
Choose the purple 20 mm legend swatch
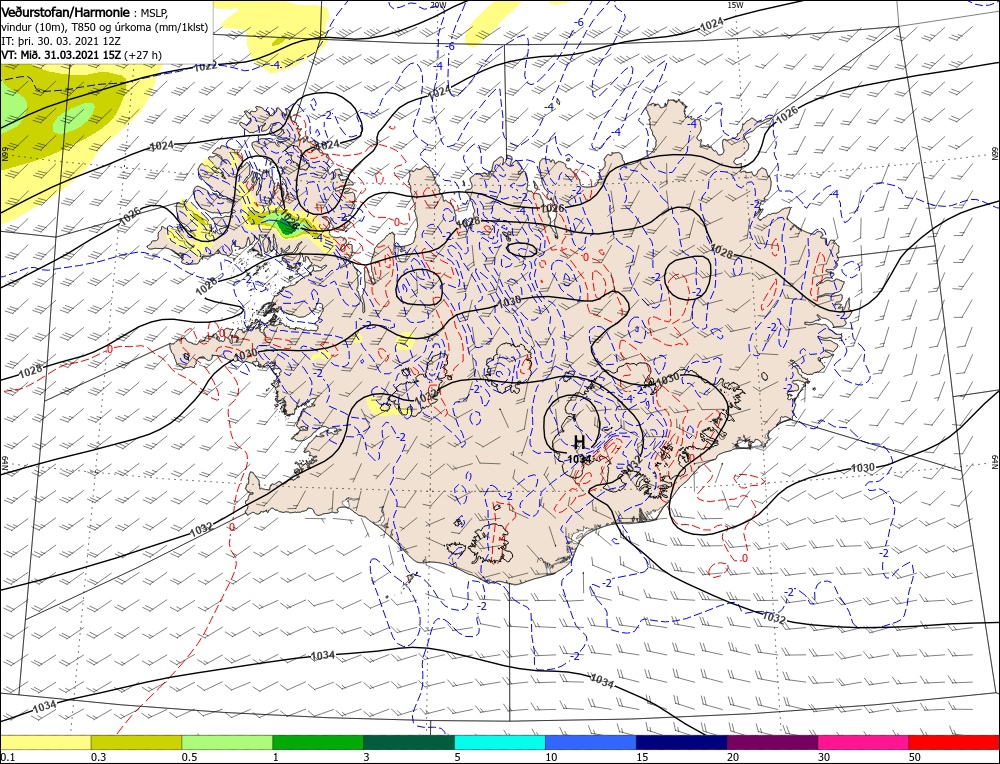coord(772,742)
